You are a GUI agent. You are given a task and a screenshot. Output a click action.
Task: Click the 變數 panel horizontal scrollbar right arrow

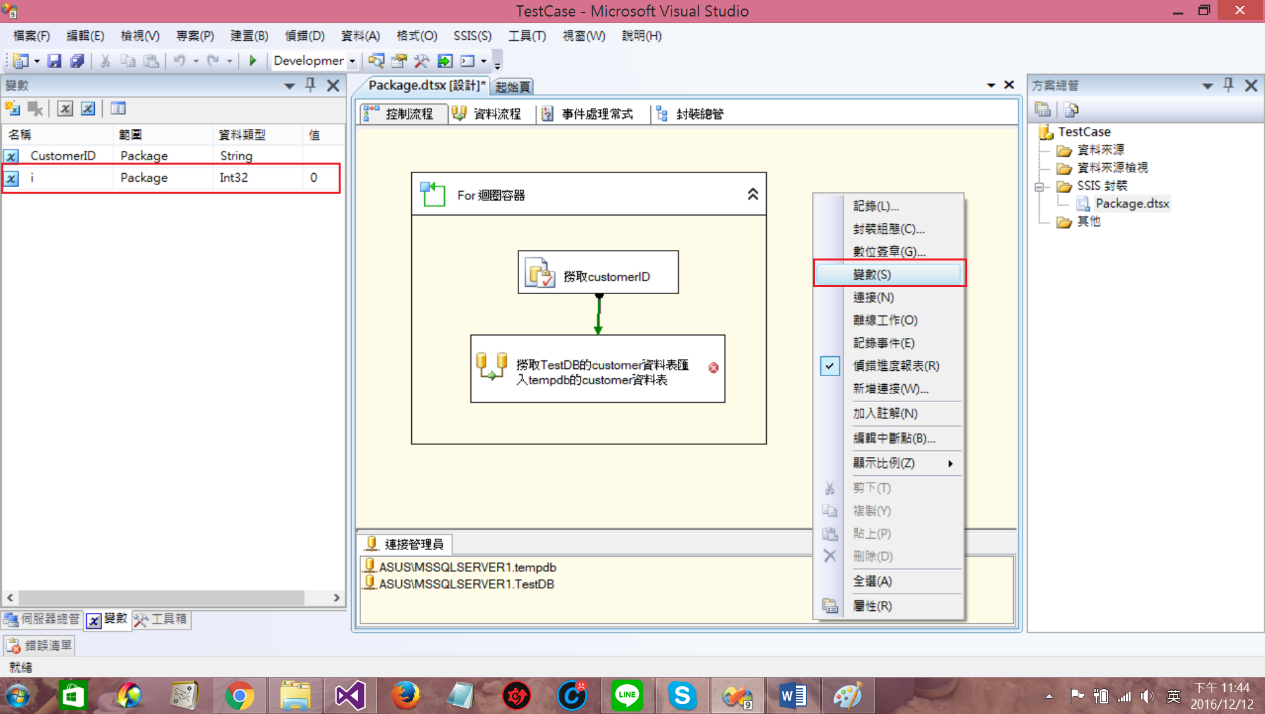(x=335, y=598)
